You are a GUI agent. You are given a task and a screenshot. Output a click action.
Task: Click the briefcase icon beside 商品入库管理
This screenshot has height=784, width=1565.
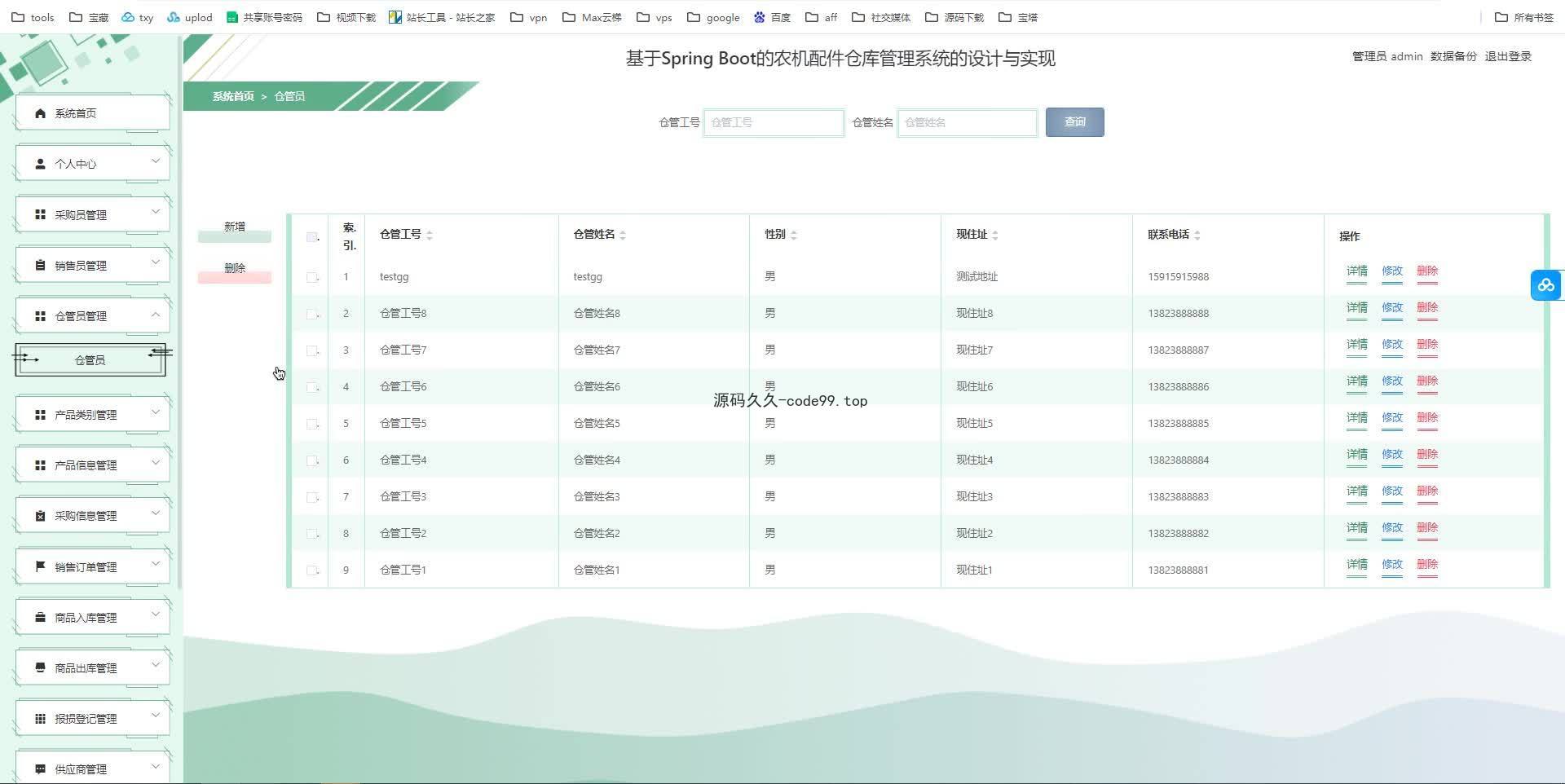(40, 618)
